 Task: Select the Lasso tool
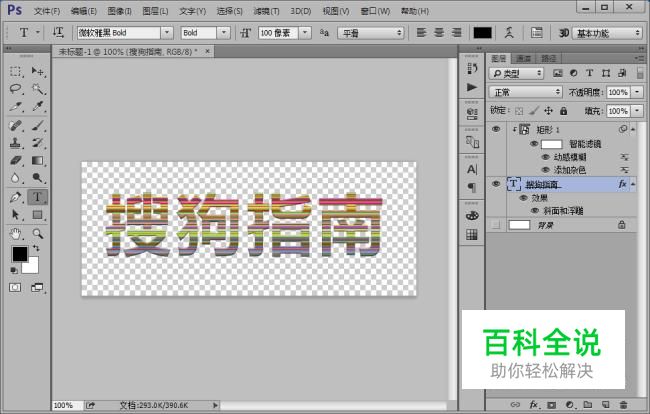click(16, 89)
